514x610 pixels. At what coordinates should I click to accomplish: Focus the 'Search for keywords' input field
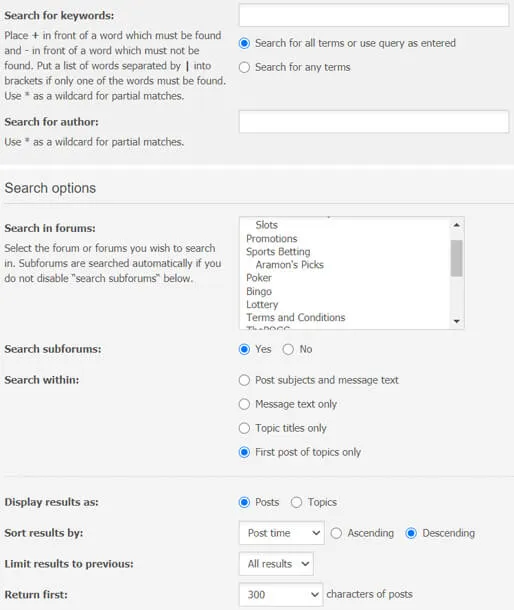pos(374,16)
